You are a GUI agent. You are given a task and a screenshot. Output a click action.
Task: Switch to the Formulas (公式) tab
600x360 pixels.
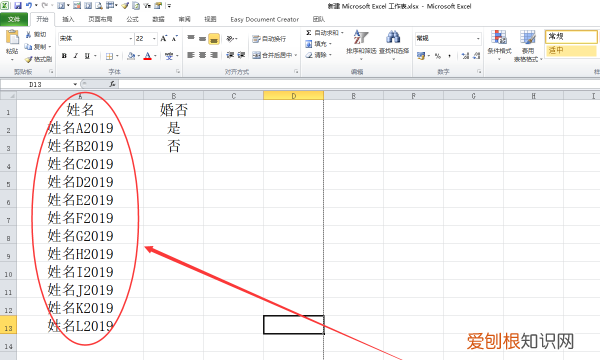click(132, 19)
